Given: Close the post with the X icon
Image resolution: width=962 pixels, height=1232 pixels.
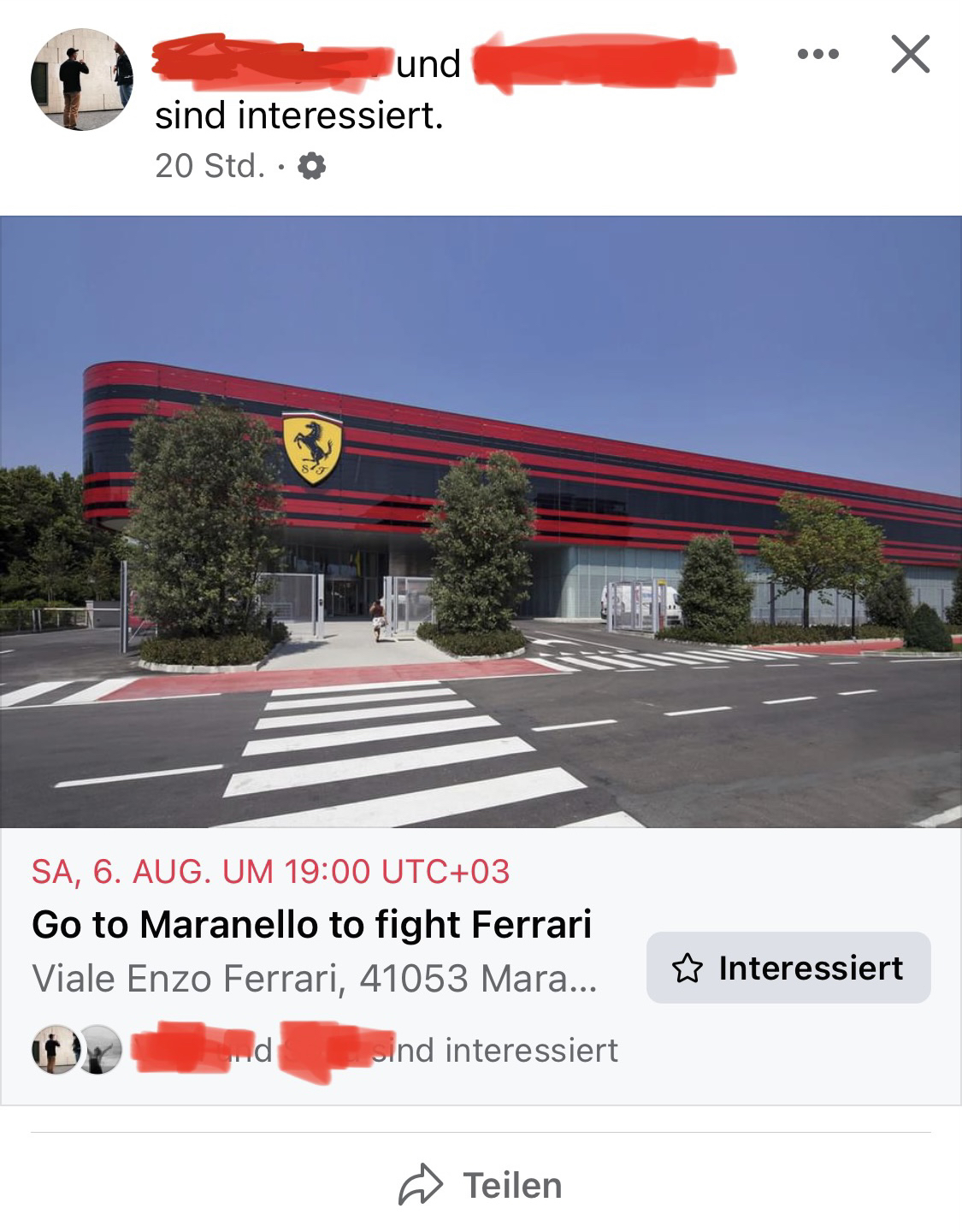Looking at the screenshot, I should (x=910, y=55).
